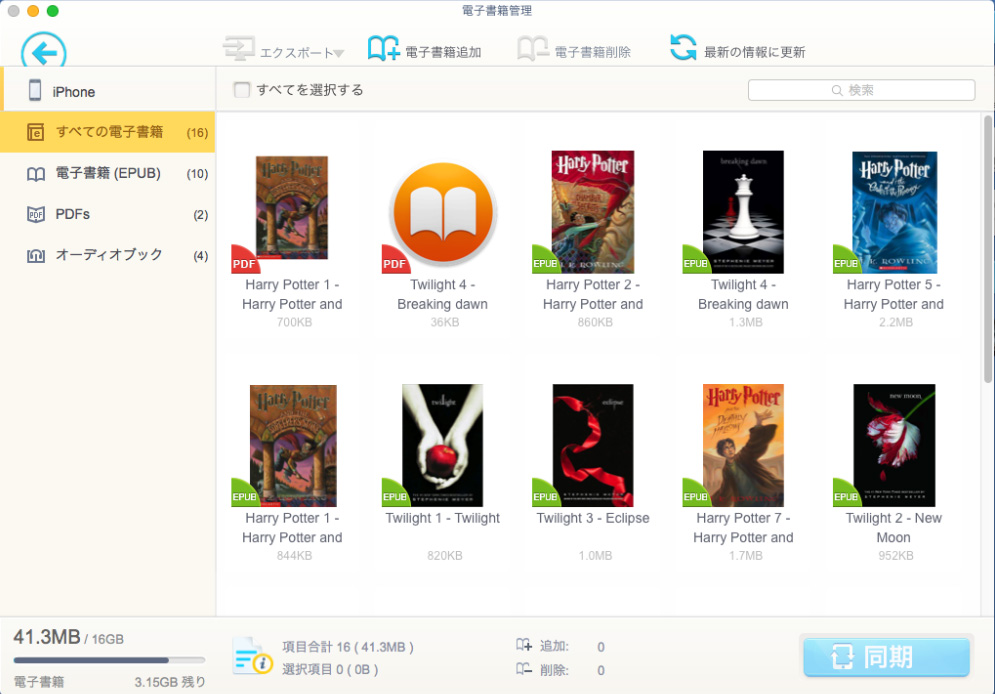Click the vertical scrollbar of book grid

point(987,249)
